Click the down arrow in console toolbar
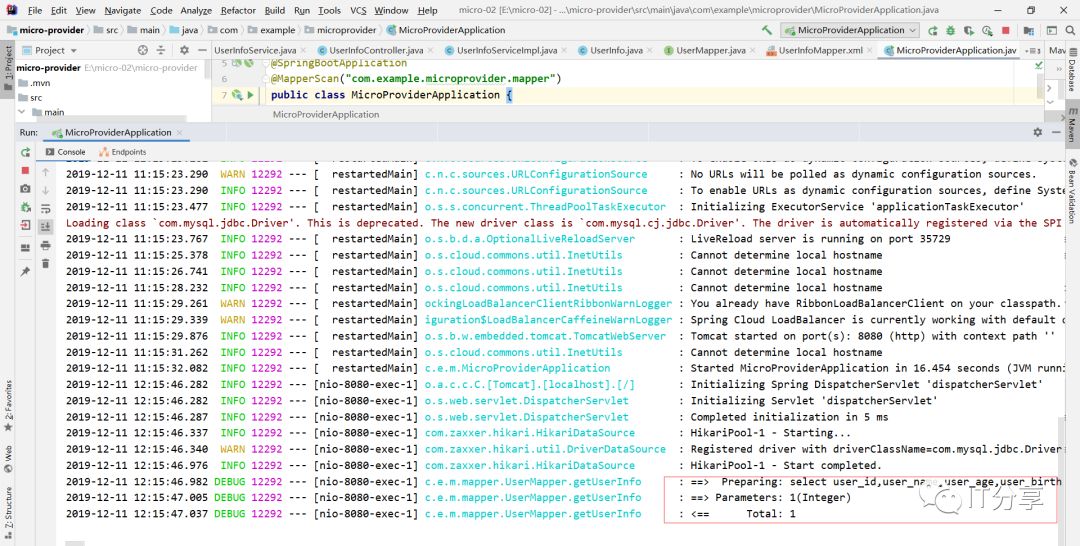The height and width of the screenshot is (546, 1080). [x=45, y=190]
